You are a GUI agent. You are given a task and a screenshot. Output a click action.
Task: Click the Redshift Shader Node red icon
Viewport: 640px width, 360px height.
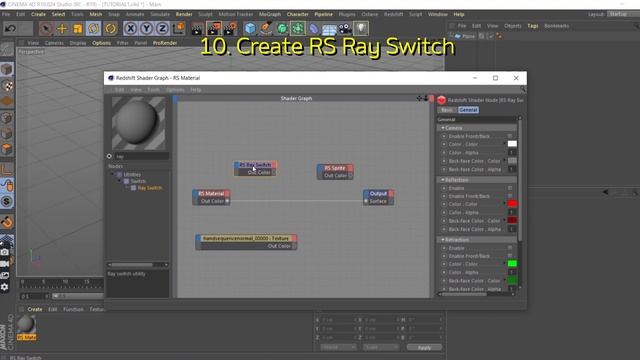441,100
